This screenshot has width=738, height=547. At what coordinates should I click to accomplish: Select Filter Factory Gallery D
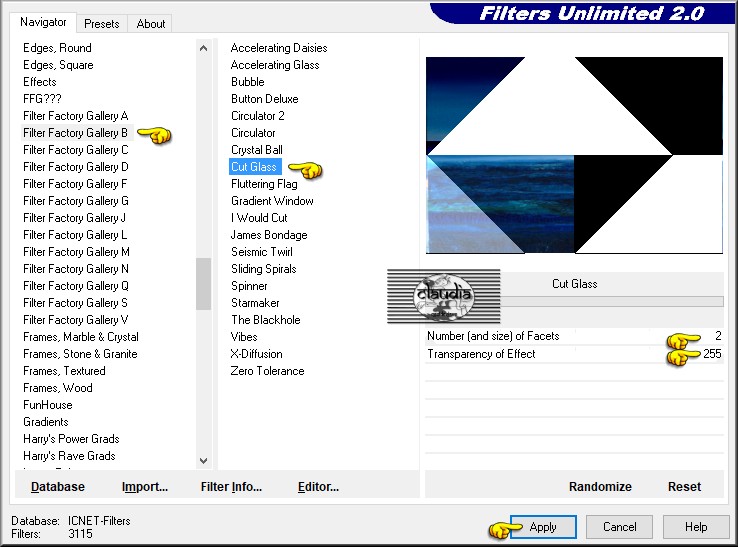point(76,167)
